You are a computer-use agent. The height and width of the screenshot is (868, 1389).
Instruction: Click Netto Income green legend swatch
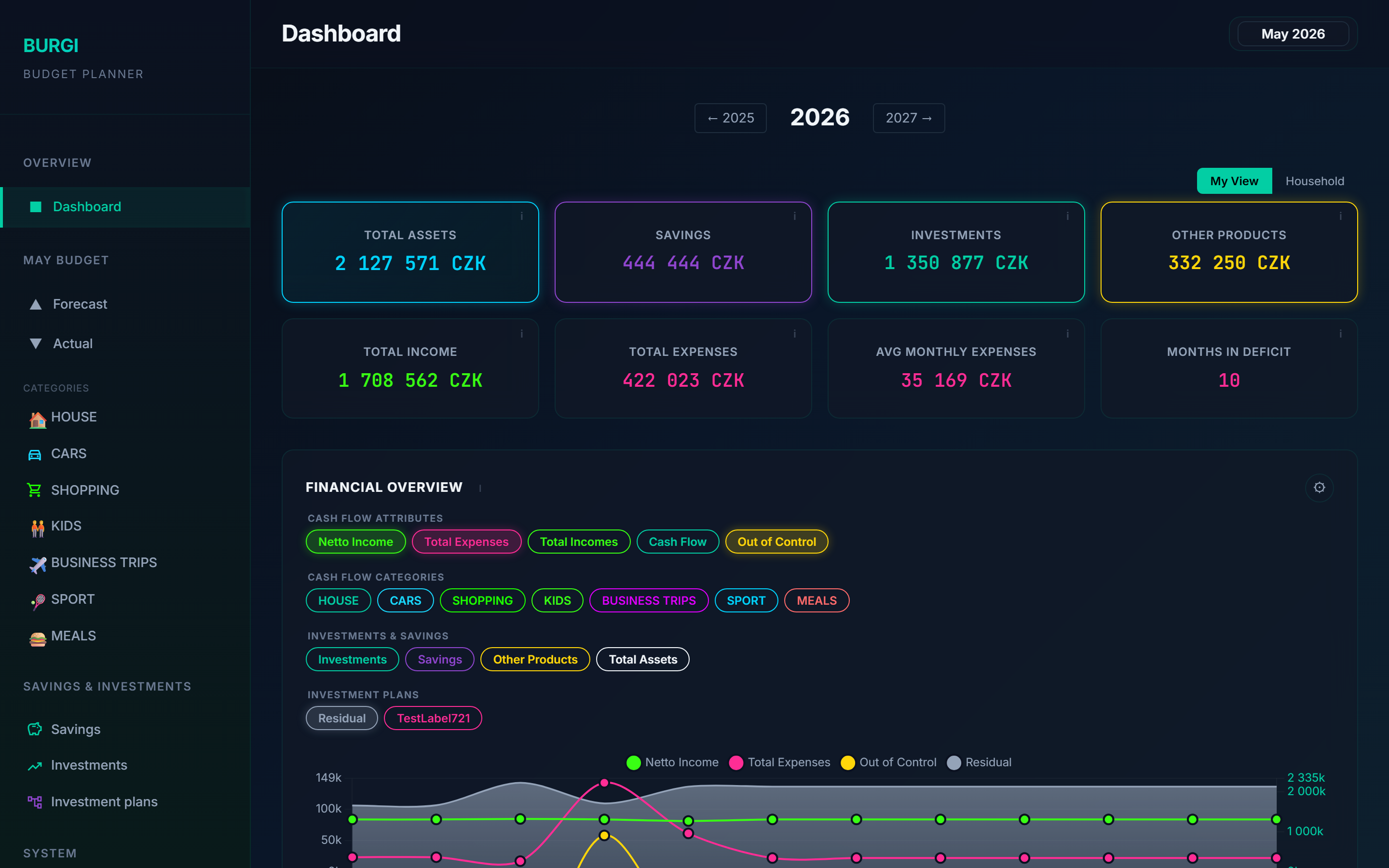point(634,762)
